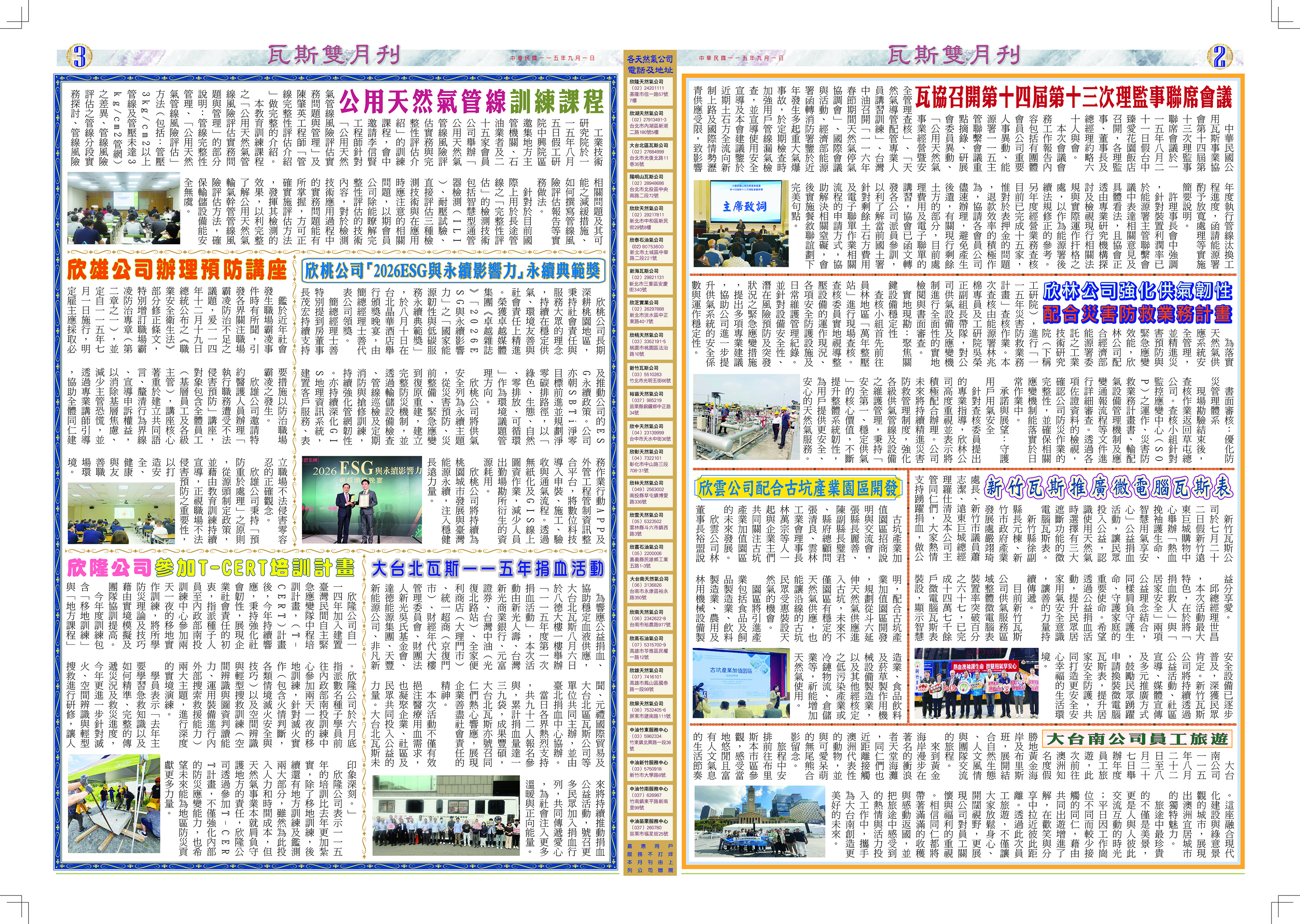Click headline 欣林公司強化供氣韌性
The height and width of the screenshot is (924, 1300).
1137,292
